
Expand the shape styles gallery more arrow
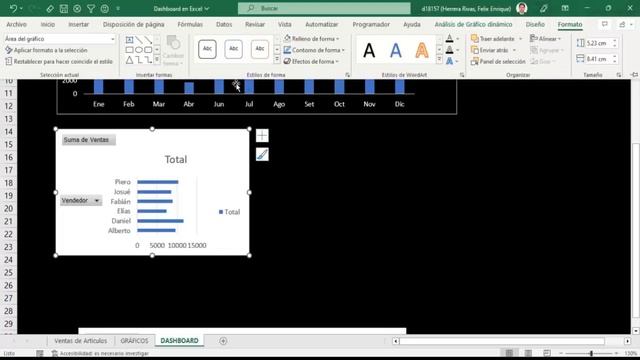pyautogui.click(x=277, y=60)
